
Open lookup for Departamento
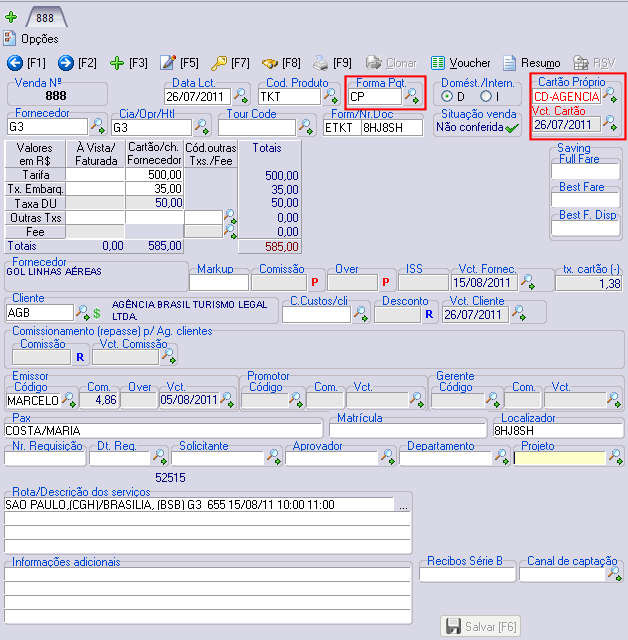point(502,457)
